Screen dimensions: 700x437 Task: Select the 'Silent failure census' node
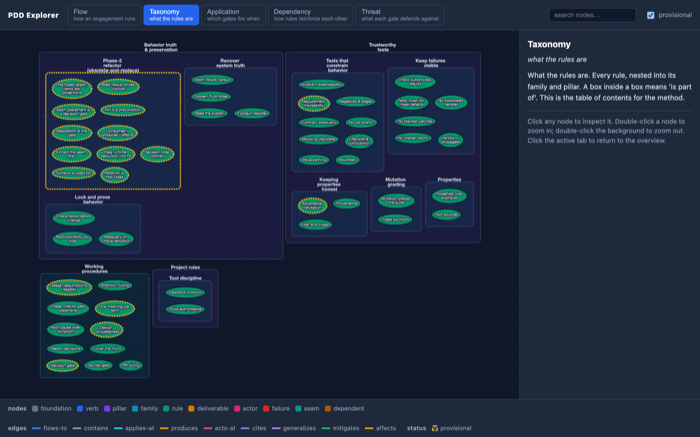pyautogui.click(x=212, y=80)
